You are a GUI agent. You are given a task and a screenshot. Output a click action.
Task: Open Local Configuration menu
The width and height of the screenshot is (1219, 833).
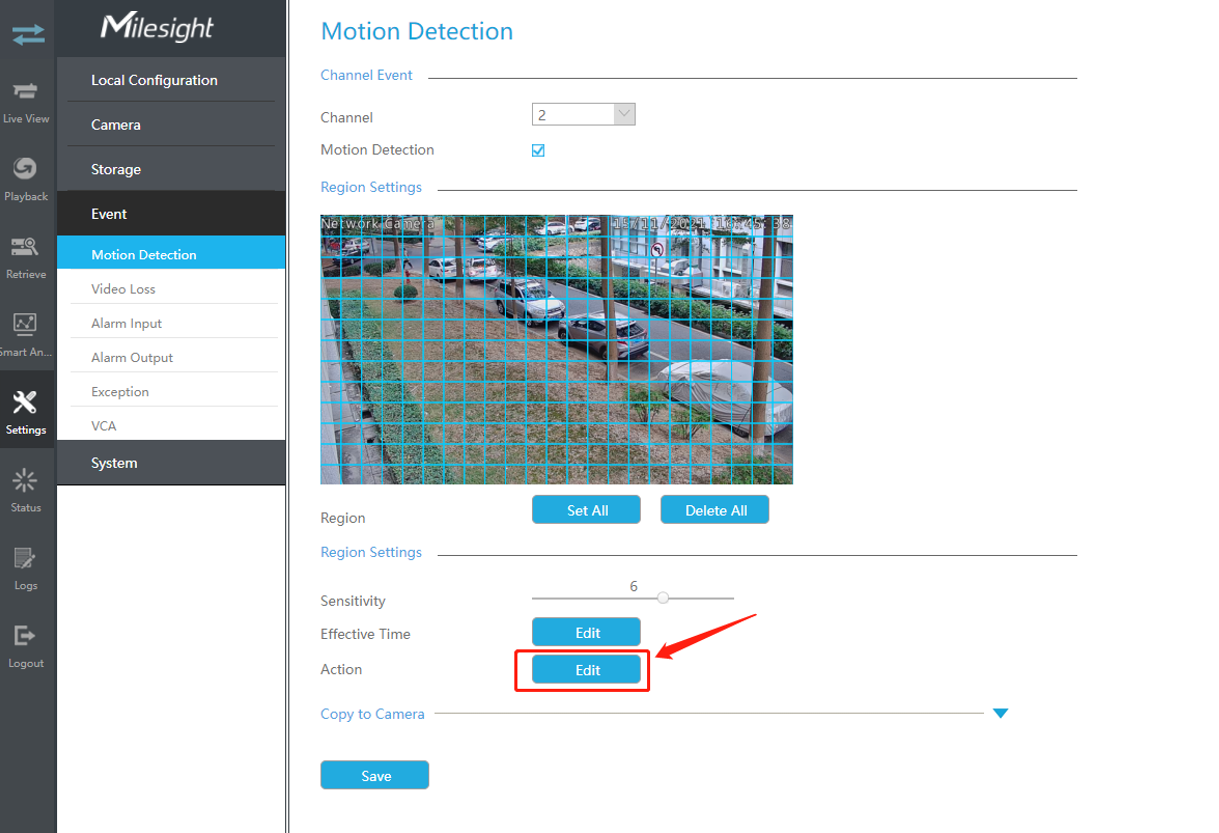pos(171,80)
